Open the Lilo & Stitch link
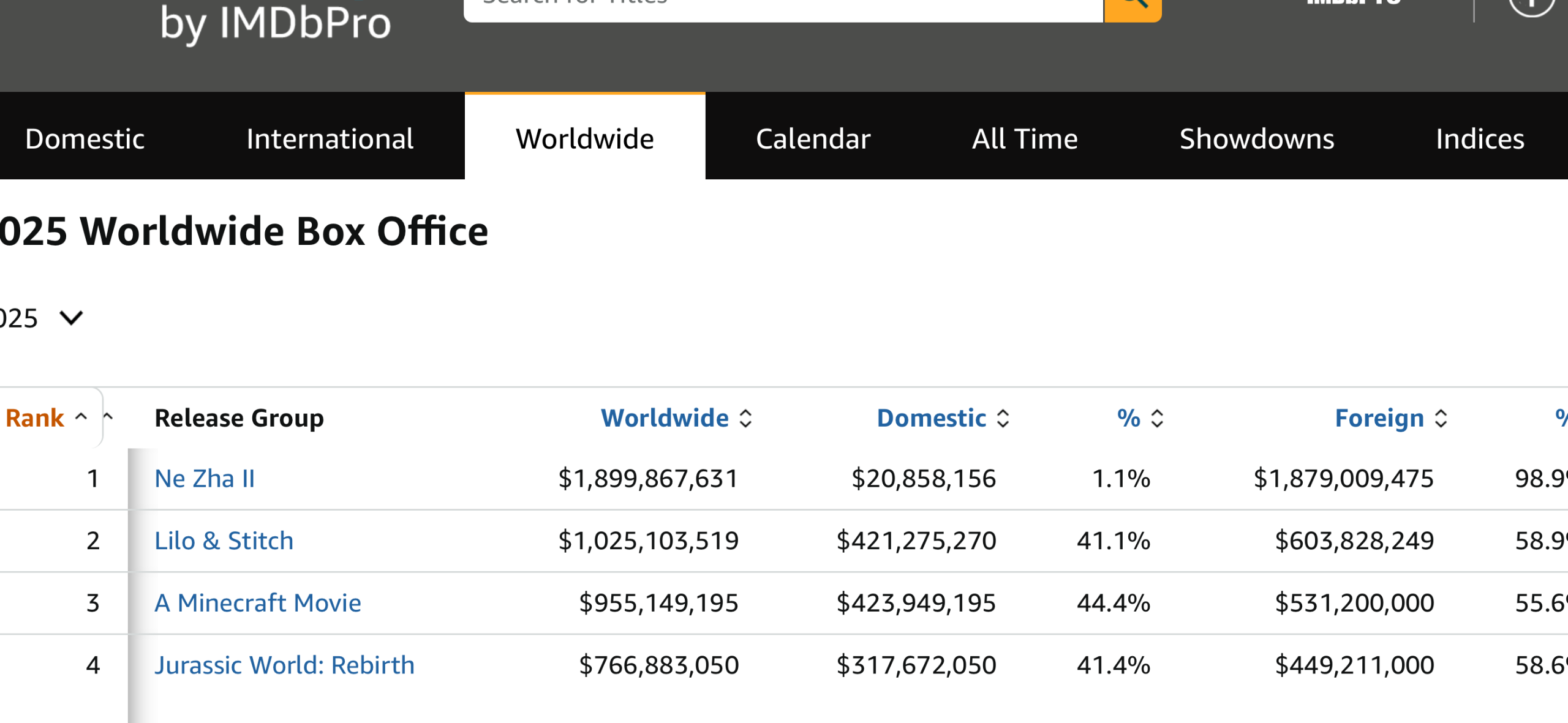Viewport: 1568px width, 723px height. tap(224, 541)
